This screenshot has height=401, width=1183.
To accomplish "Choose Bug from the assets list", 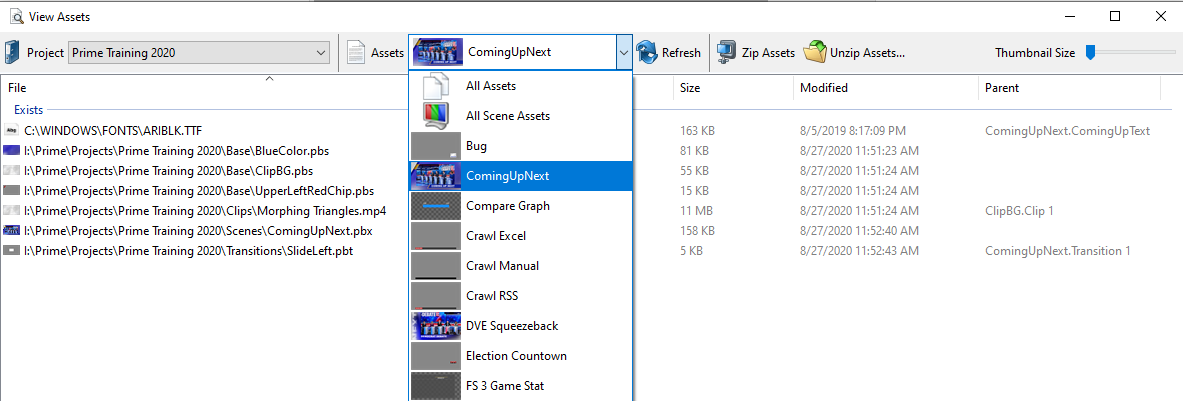I will click(x=476, y=146).
